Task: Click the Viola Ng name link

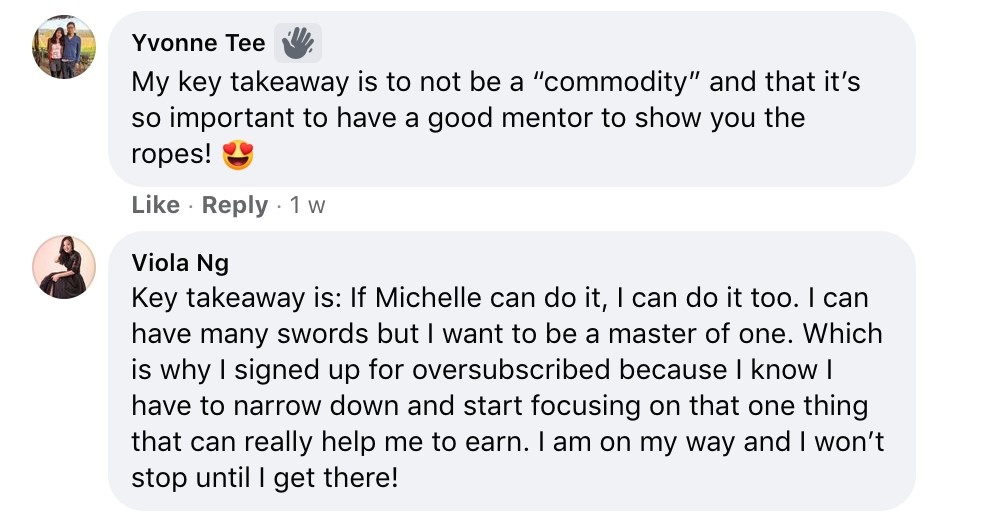Action: click(180, 263)
